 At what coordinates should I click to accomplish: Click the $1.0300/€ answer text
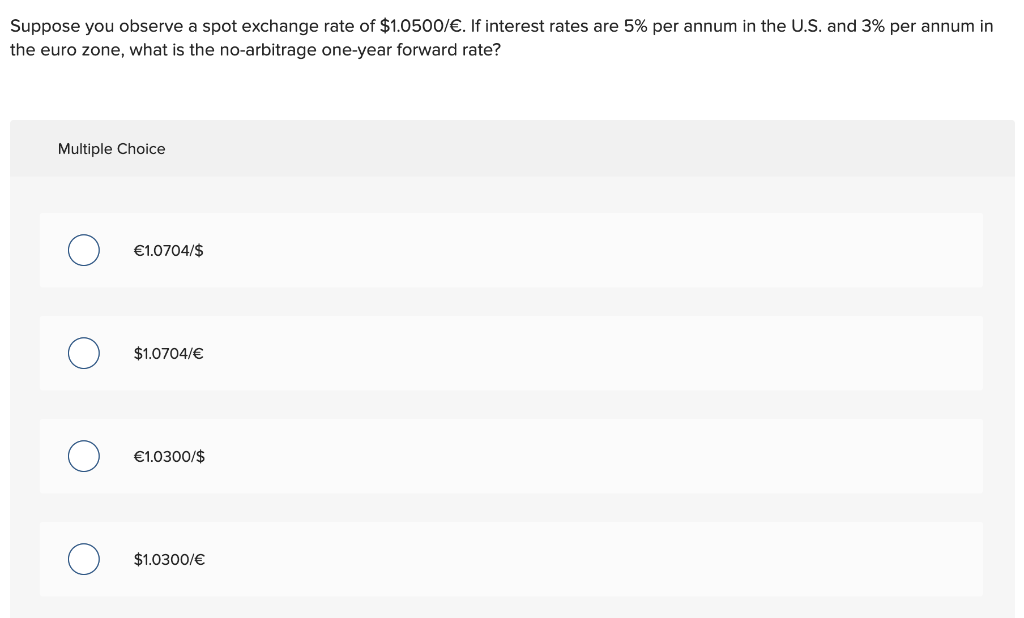(x=168, y=559)
